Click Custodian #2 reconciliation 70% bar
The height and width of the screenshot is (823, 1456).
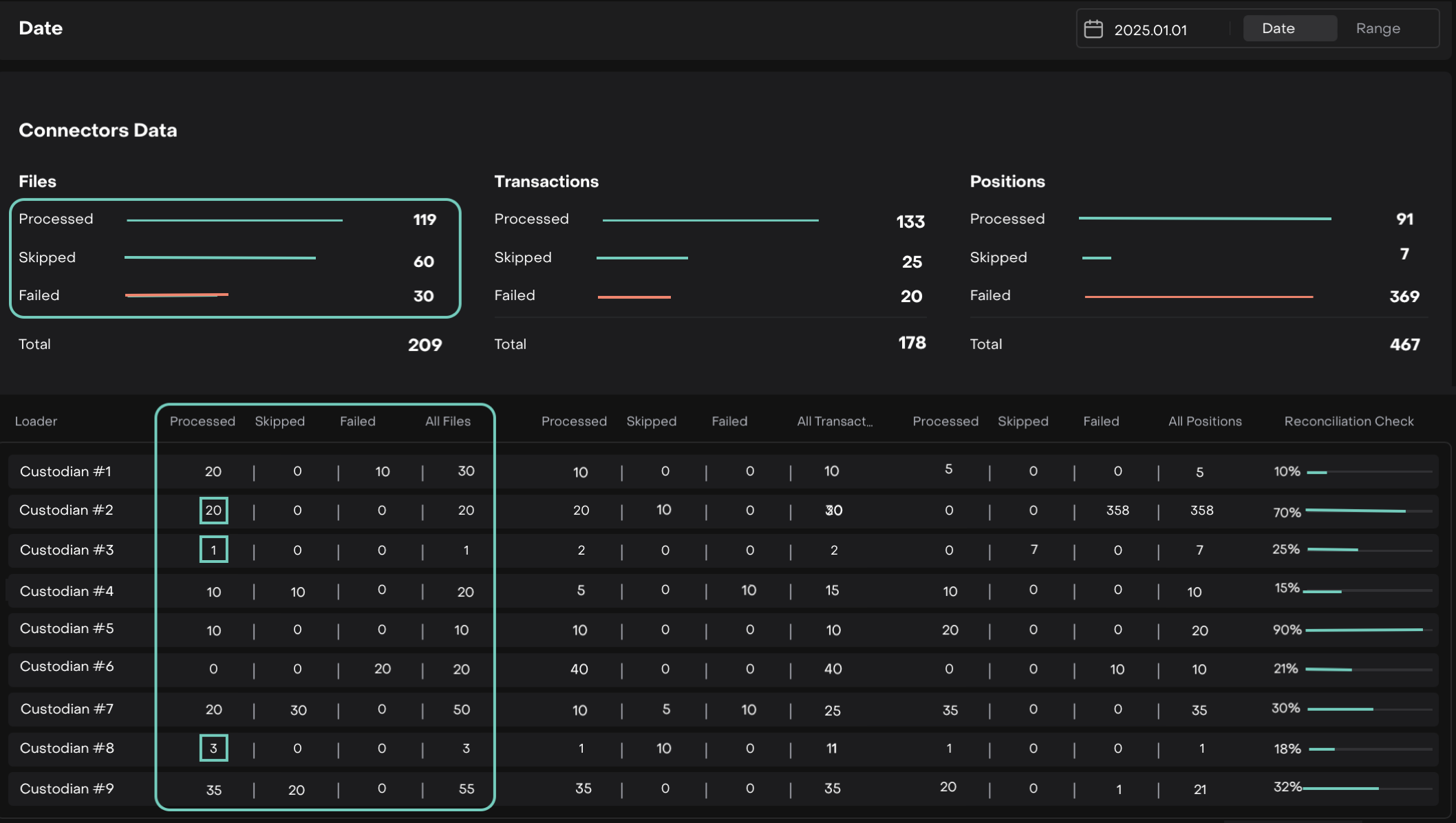click(x=1355, y=511)
